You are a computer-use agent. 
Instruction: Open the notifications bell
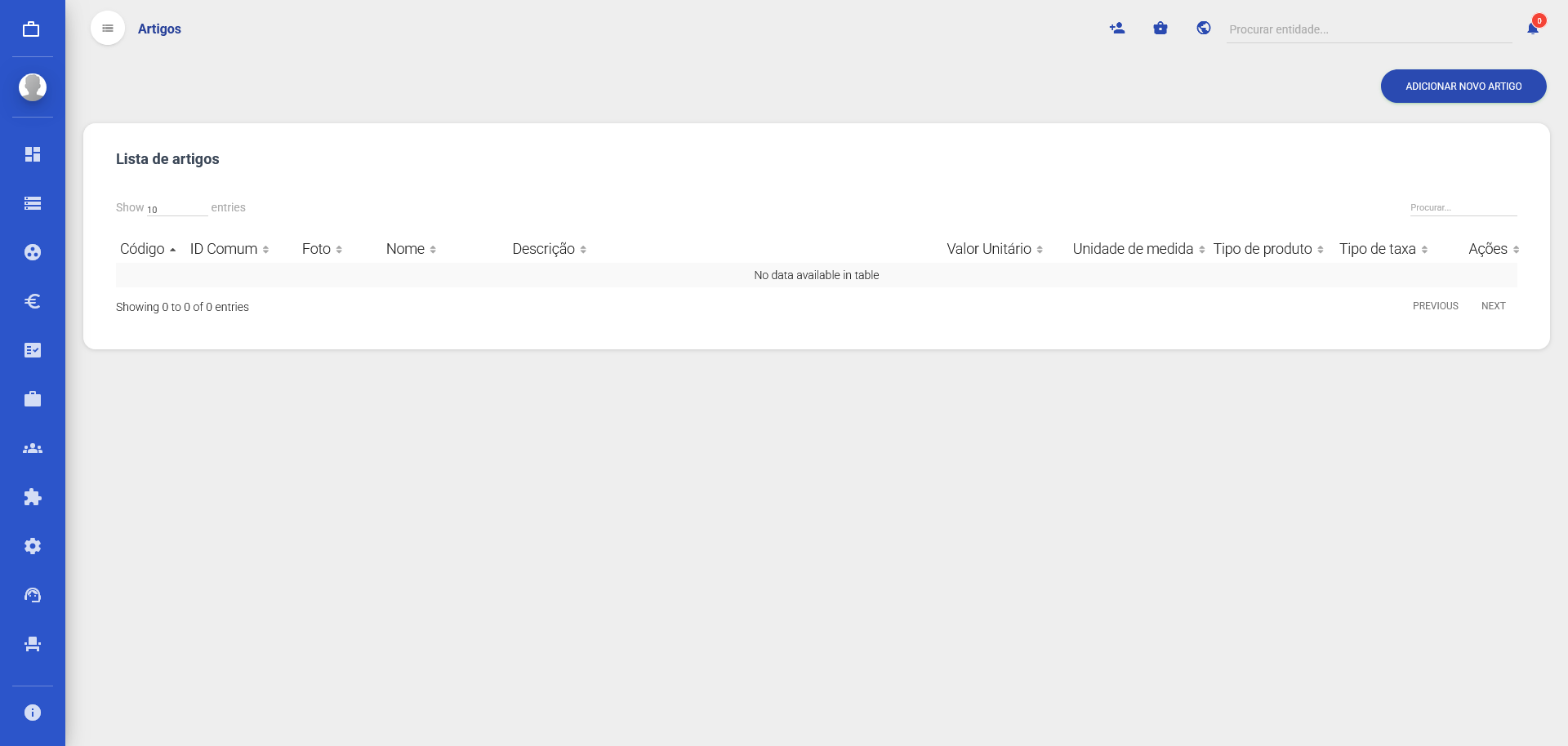pos(1533,29)
